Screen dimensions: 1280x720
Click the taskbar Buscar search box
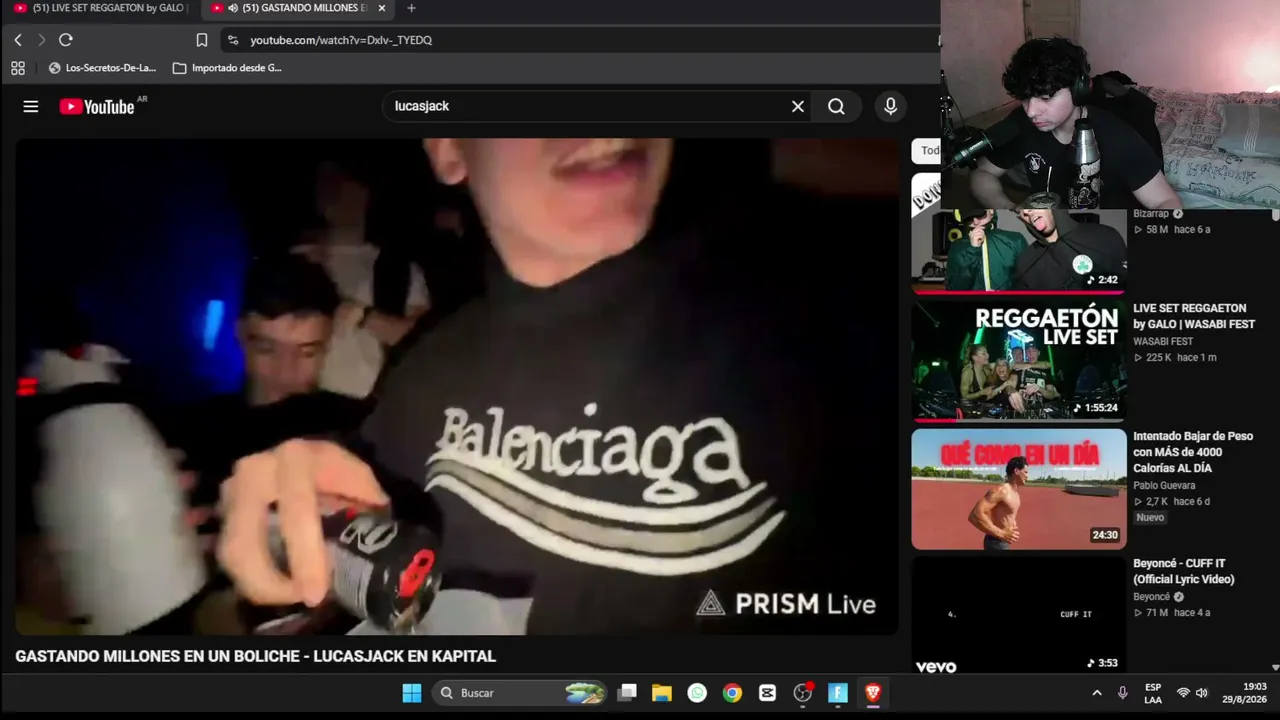(521, 693)
